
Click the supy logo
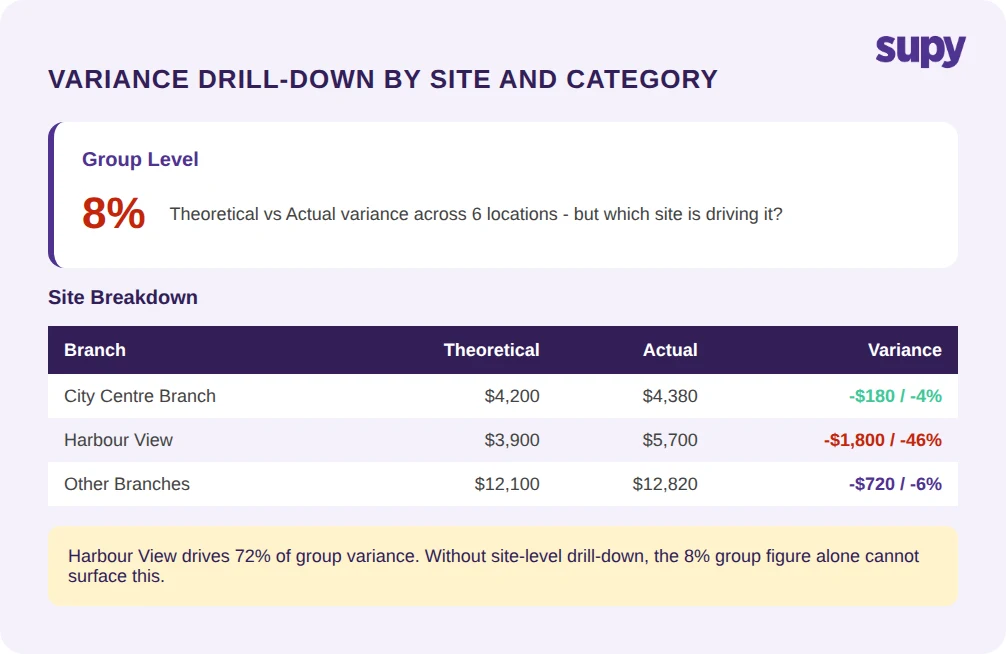tap(920, 50)
